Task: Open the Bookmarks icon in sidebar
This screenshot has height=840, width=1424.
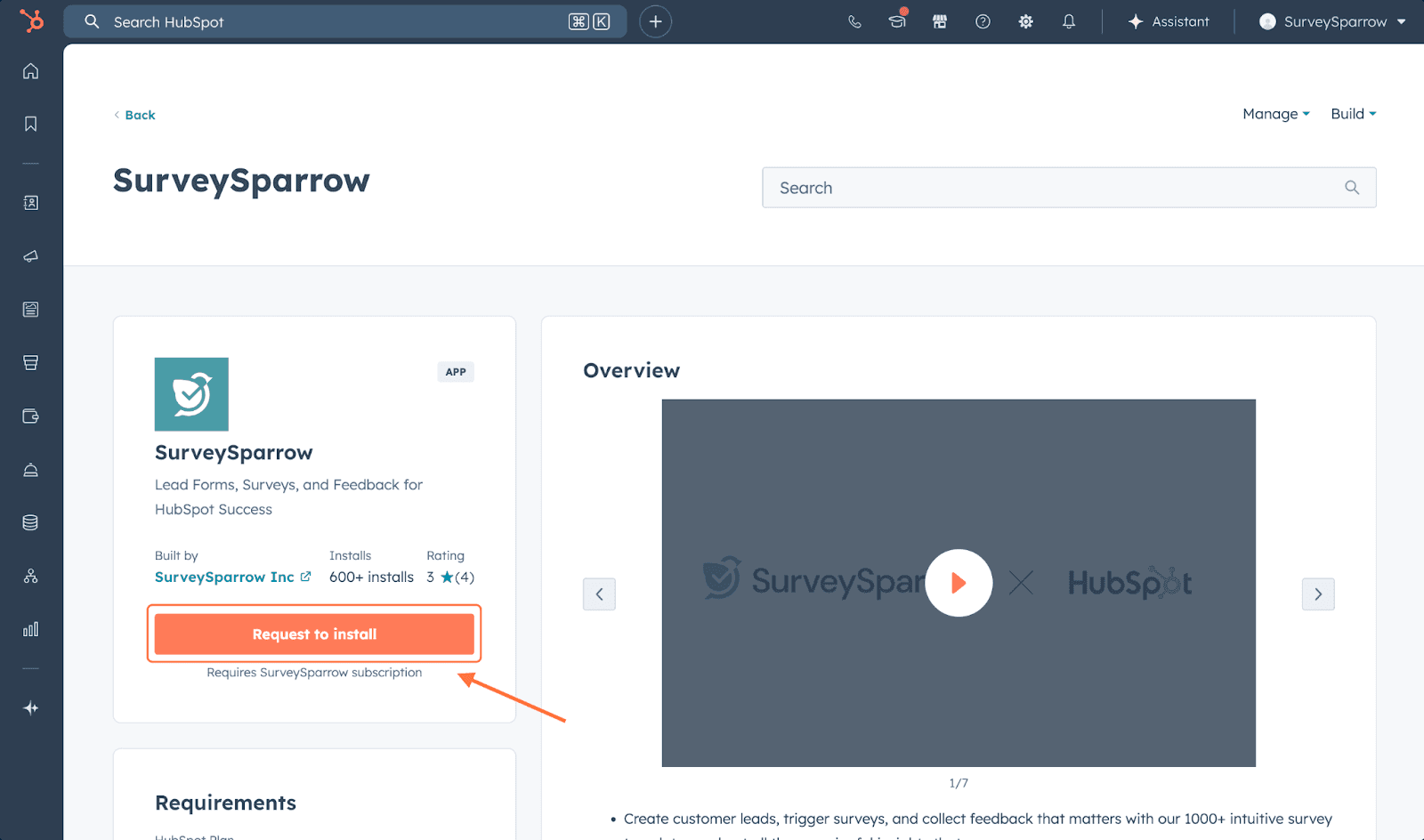Action: [31, 124]
